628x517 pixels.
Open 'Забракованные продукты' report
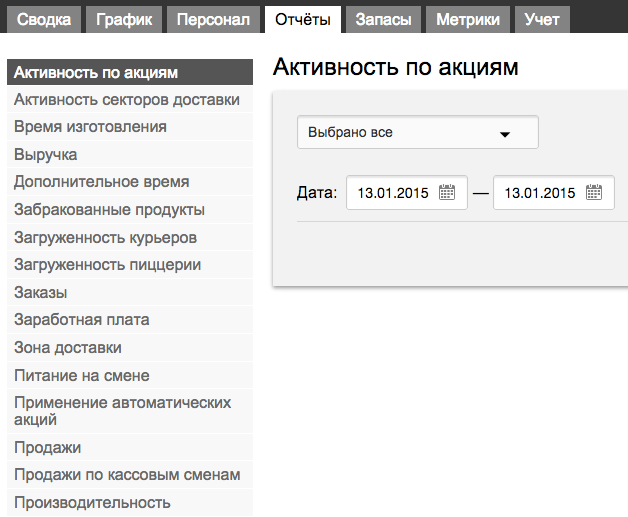[x=130, y=209]
